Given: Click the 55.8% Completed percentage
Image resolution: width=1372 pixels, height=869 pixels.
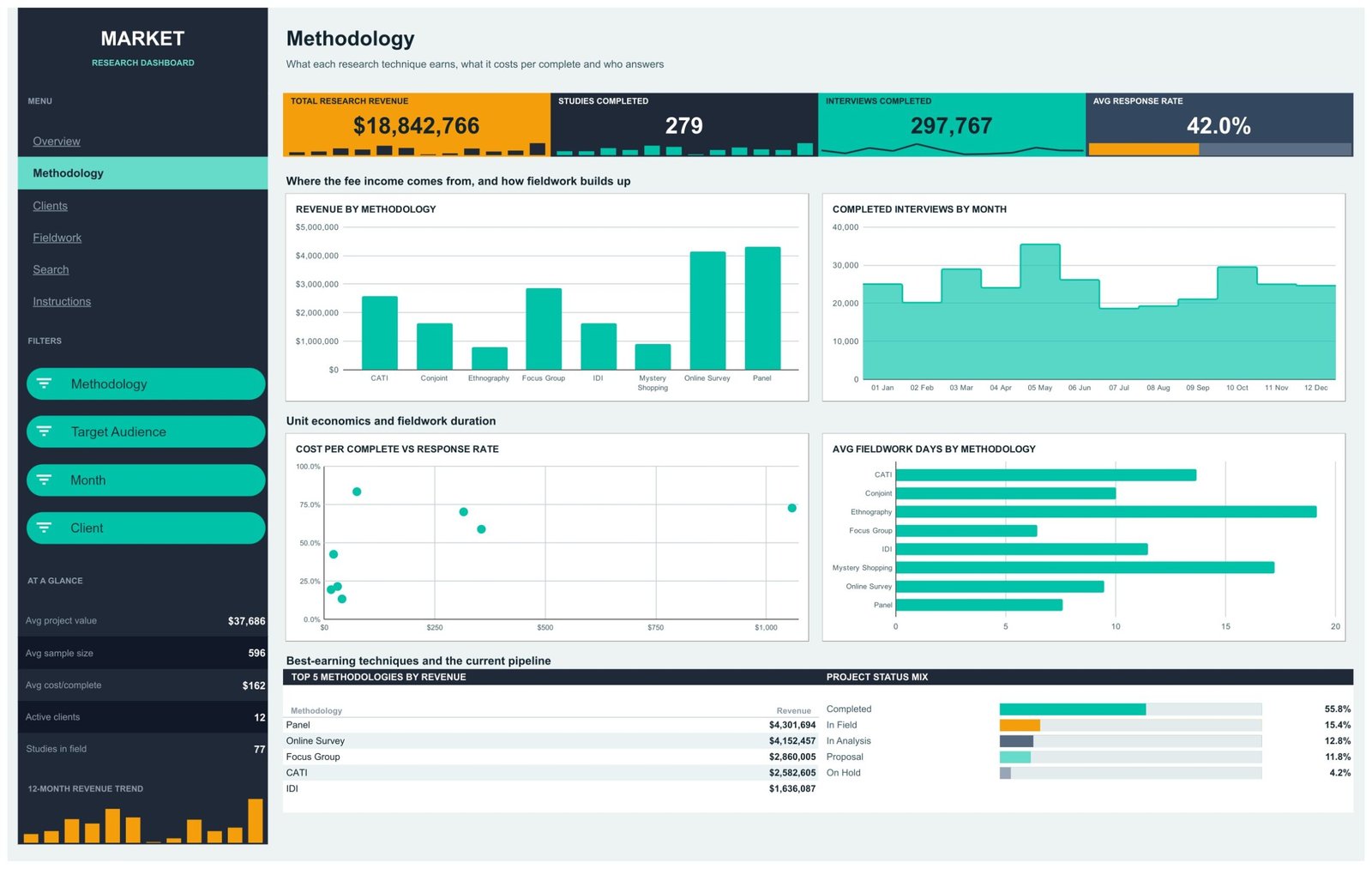Looking at the screenshot, I should pos(1338,709).
